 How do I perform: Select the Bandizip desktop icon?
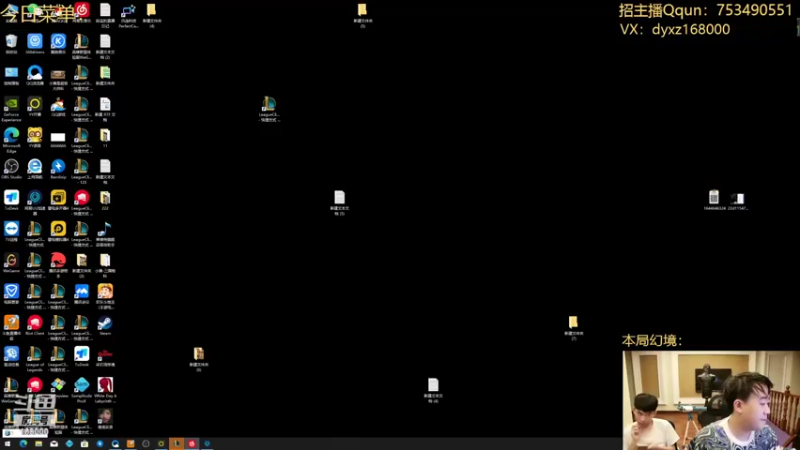tap(58, 169)
